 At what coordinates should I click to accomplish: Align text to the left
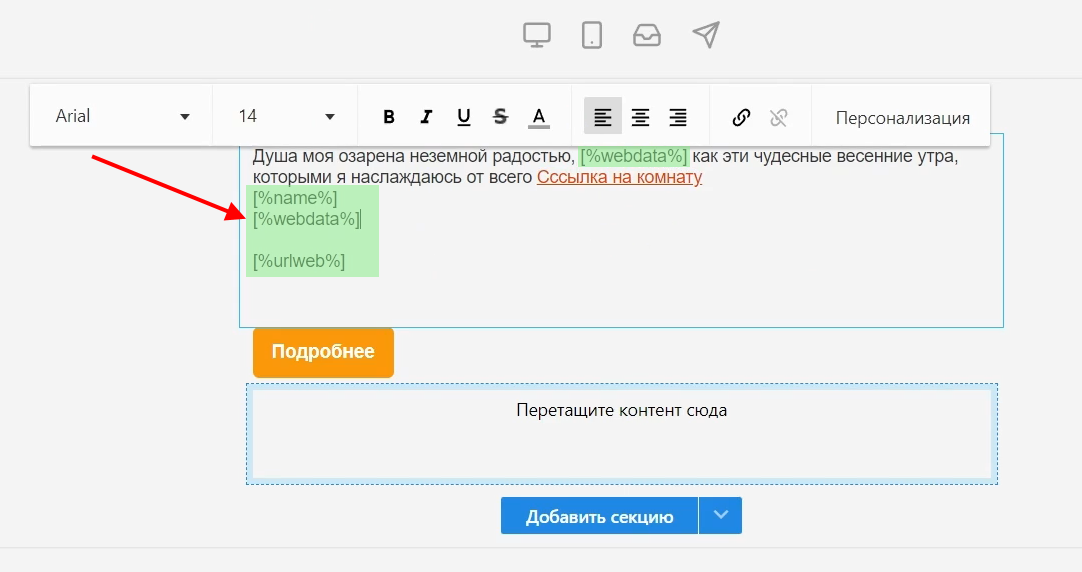click(603, 117)
